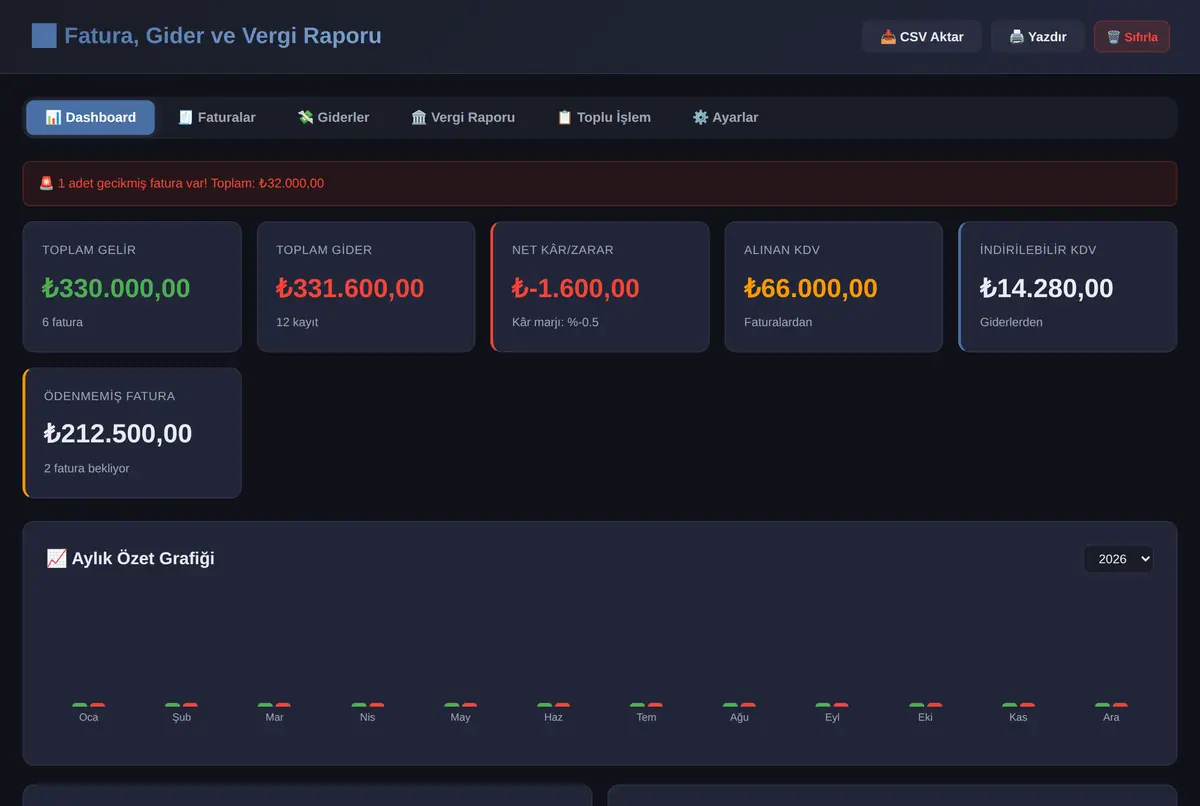Click the app logo icon beside the title
Screen dimensions: 1200x806
[x=44, y=36]
